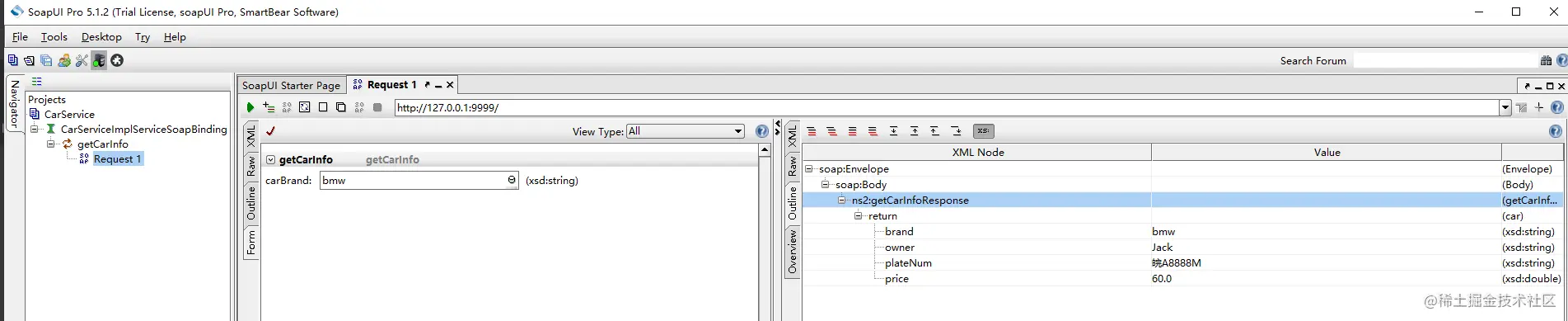Click the Search Forum input field

point(1446,60)
